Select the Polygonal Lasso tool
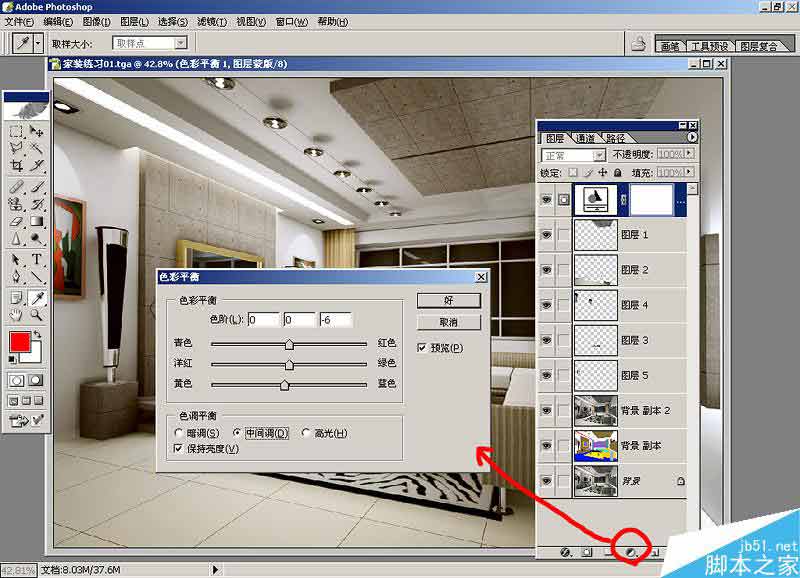The image size is (800, 578). [16, 148]
